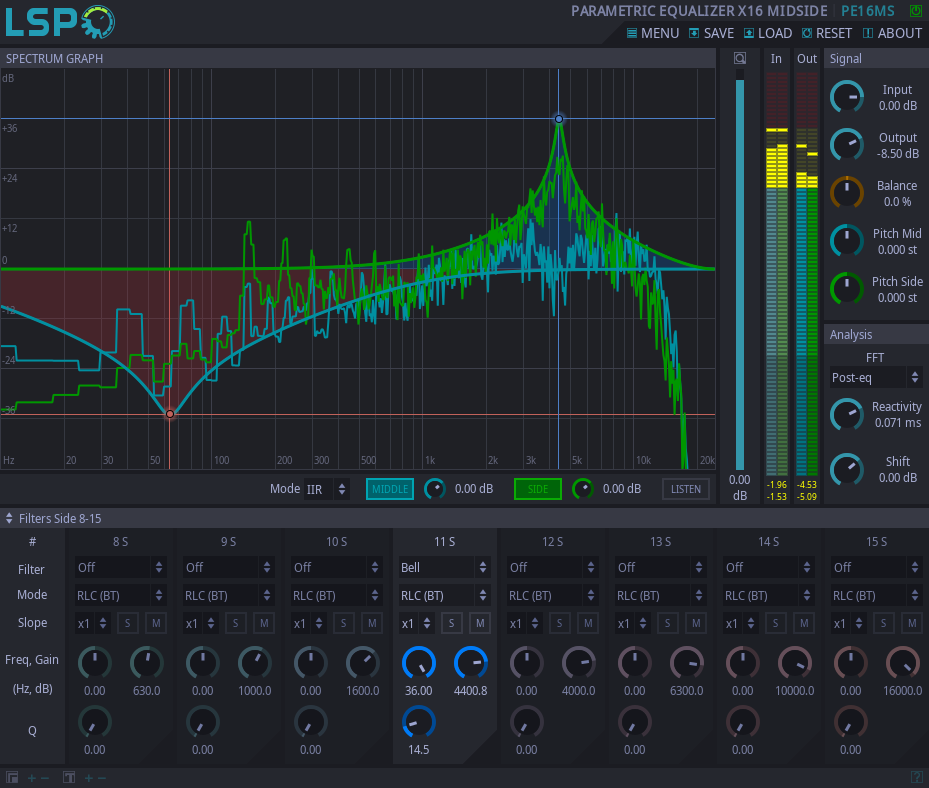Click SAVE in the top menu
Screen dimensions: 929x788
point(712,33)
